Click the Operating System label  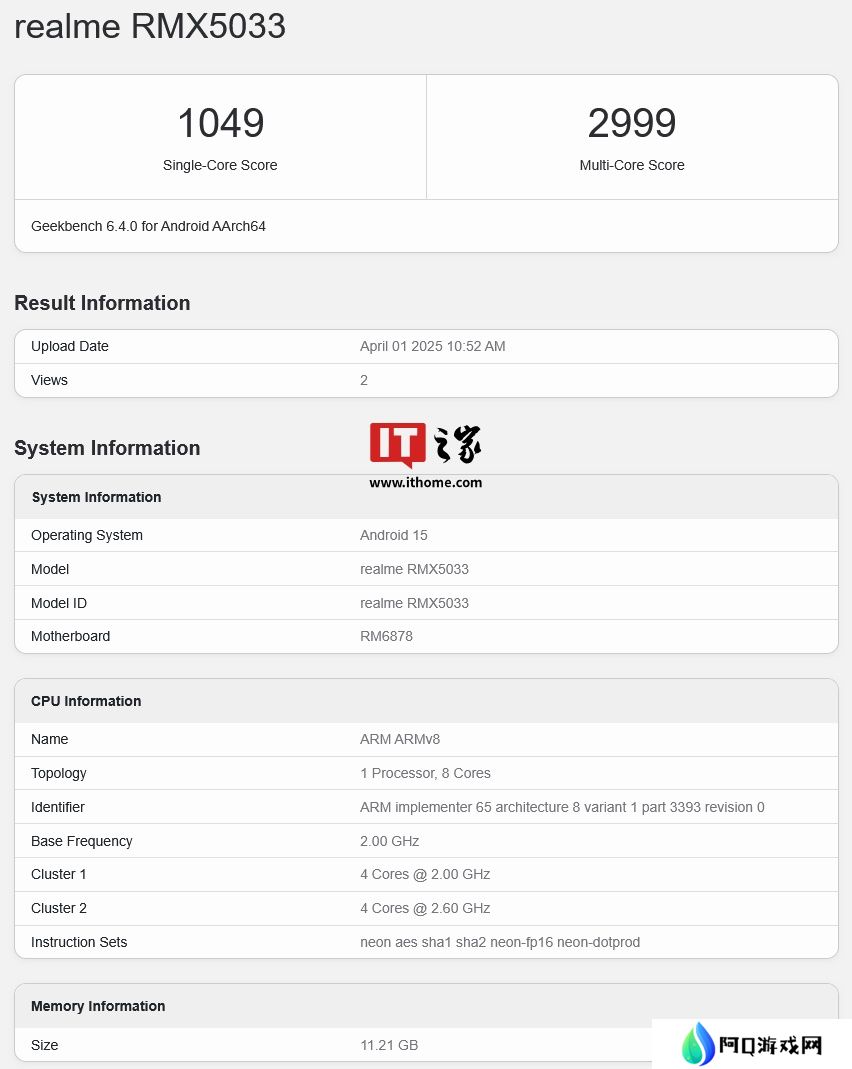[x=87, y=535]
